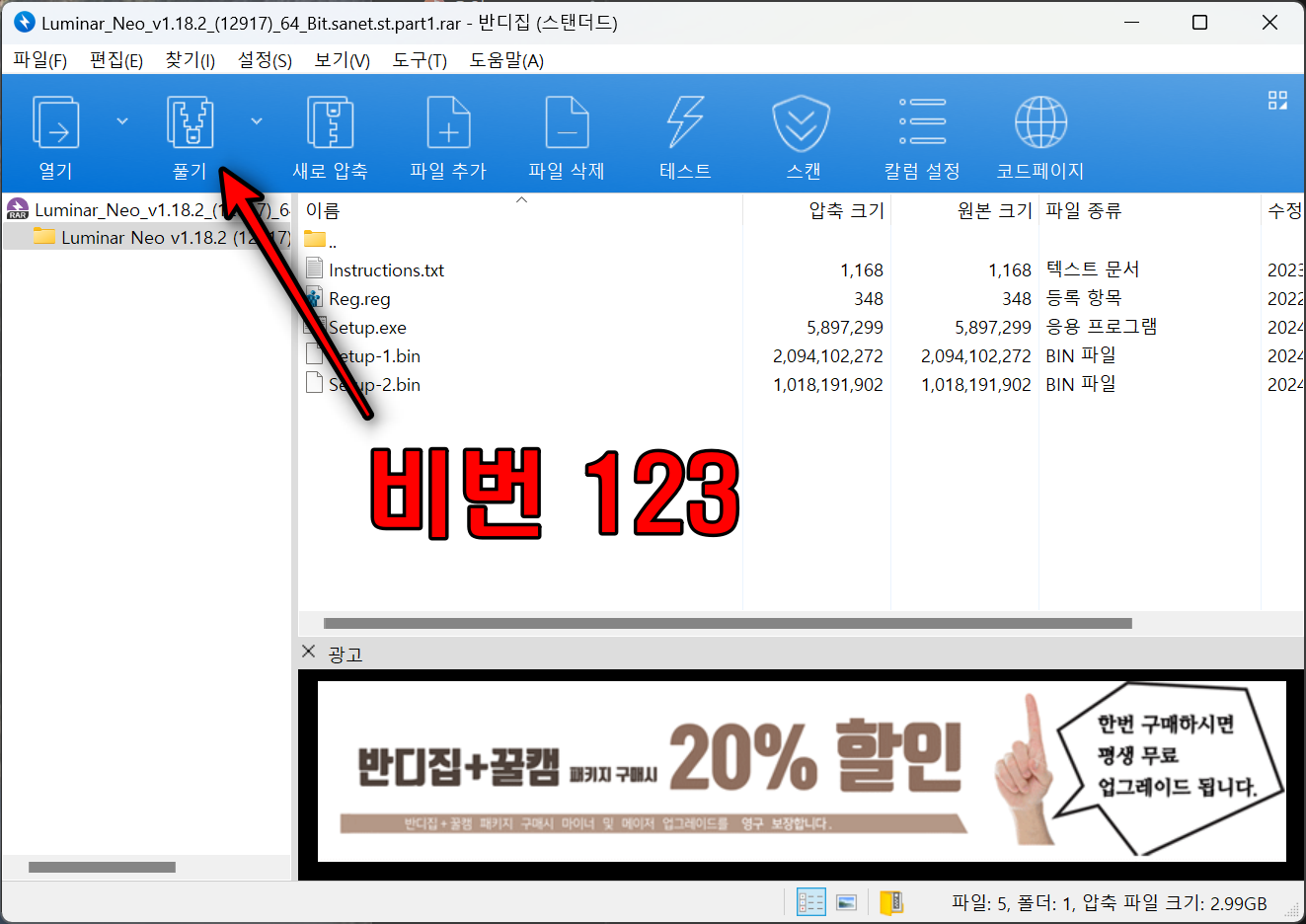
Task: Click the yellow archive icon in status bar
Action: point(891,902)
